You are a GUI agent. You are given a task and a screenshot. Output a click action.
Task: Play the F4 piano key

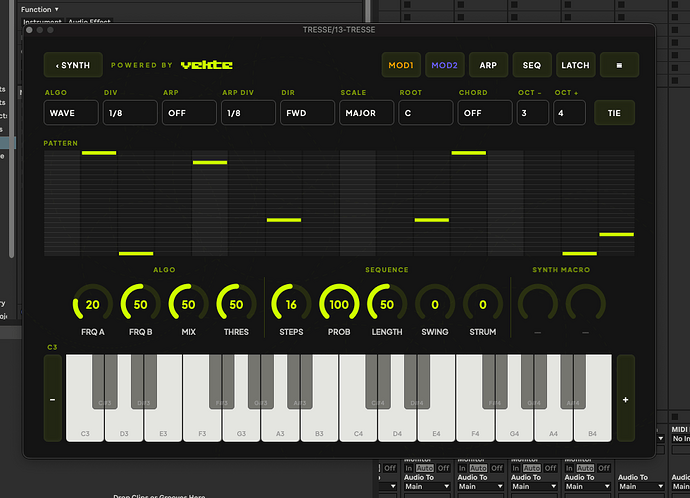(x=475, y=426)
